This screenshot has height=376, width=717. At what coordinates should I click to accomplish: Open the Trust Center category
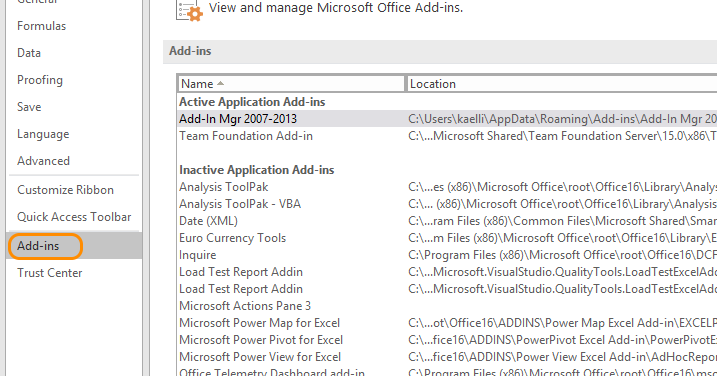50,273
